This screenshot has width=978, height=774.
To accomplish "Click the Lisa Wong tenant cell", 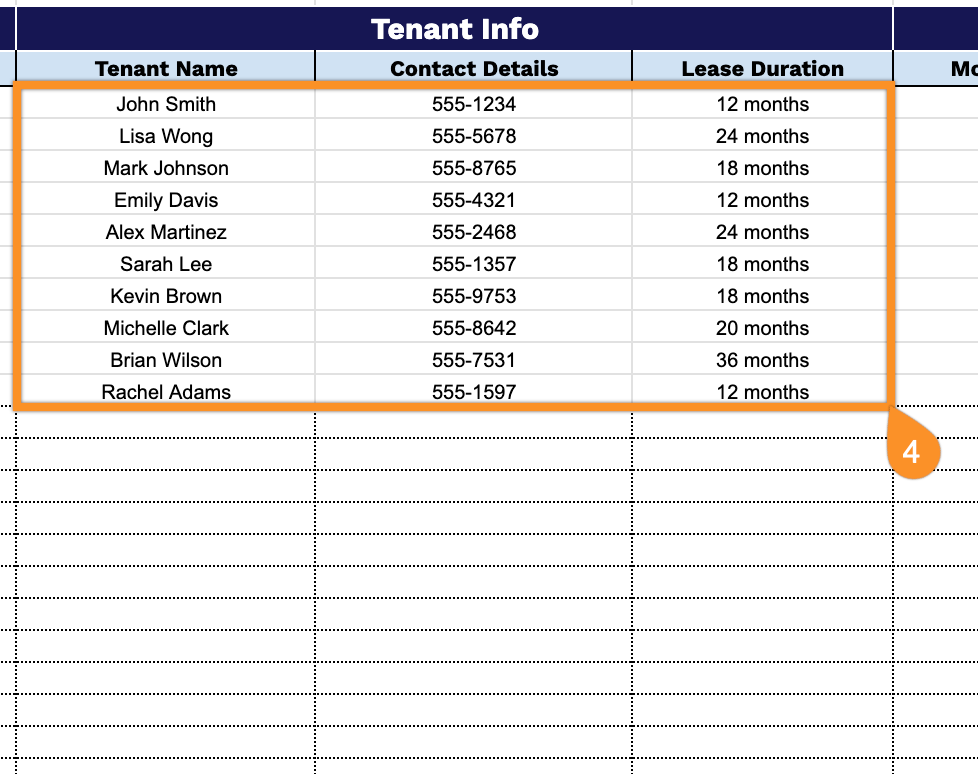I will coord(166,136).
